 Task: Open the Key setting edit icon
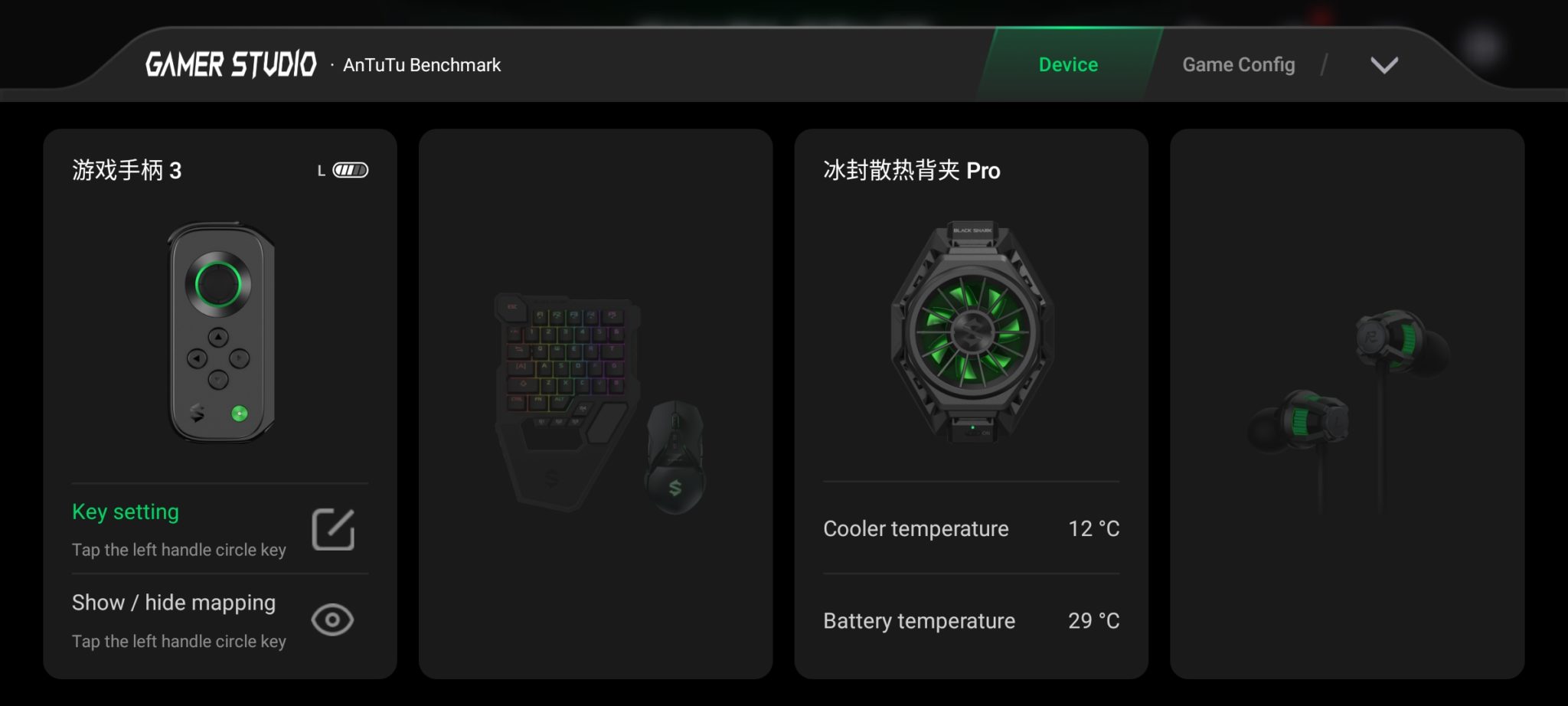(x=333, y=529)
